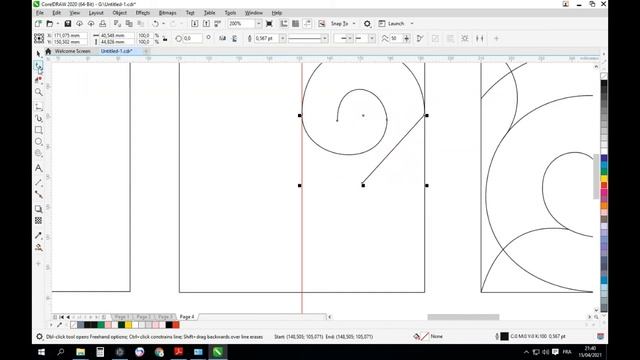Open the Effects menu
This screenshot has height=360, width=640.
[x=143, y=13]
